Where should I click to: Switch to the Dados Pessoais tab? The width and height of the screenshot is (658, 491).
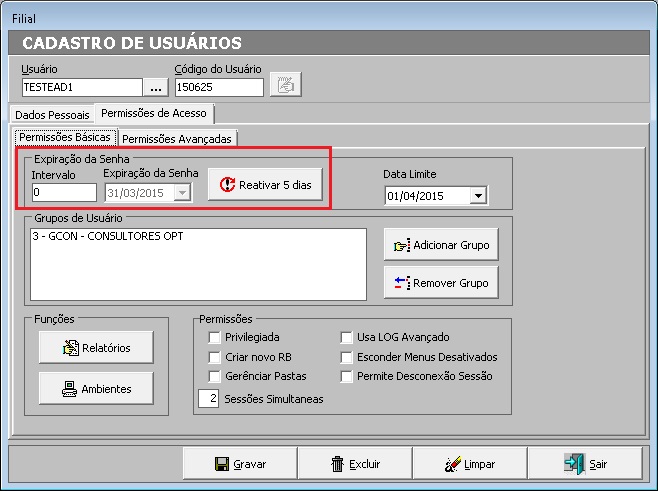(x=50, y=114)
